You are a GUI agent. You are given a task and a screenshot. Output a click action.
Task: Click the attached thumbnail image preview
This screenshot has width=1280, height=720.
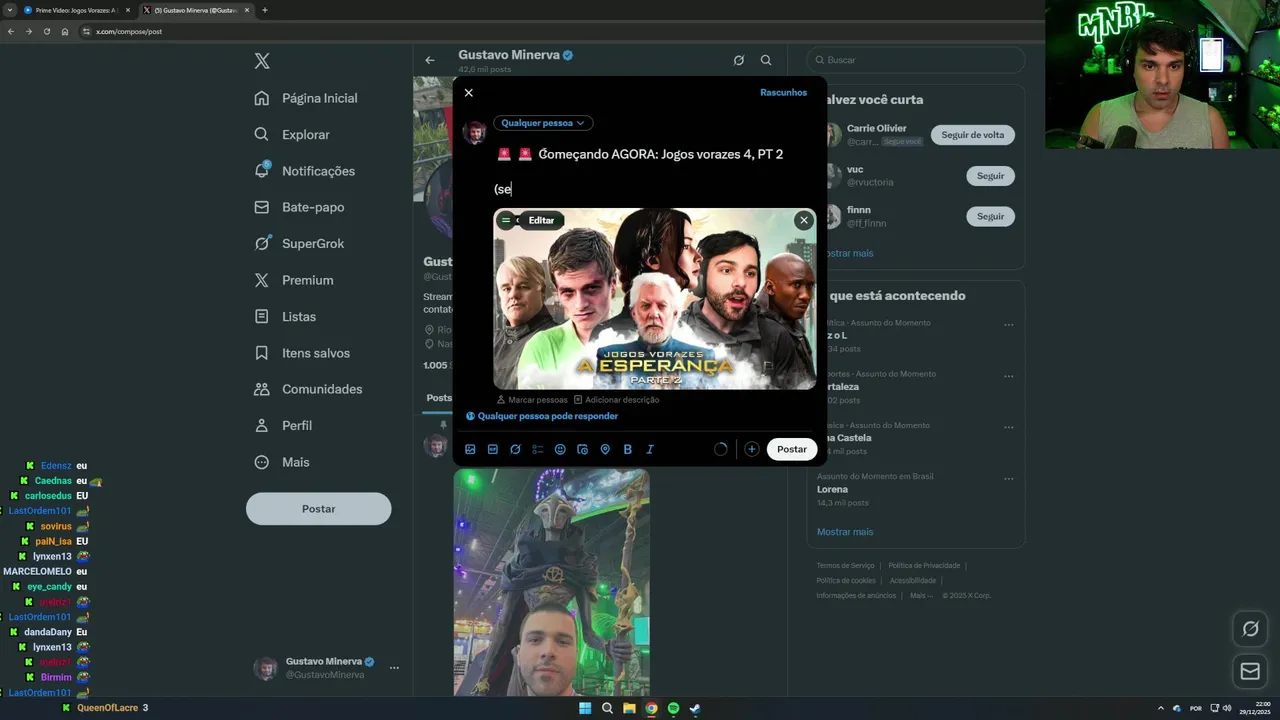(x=655, y=299)
